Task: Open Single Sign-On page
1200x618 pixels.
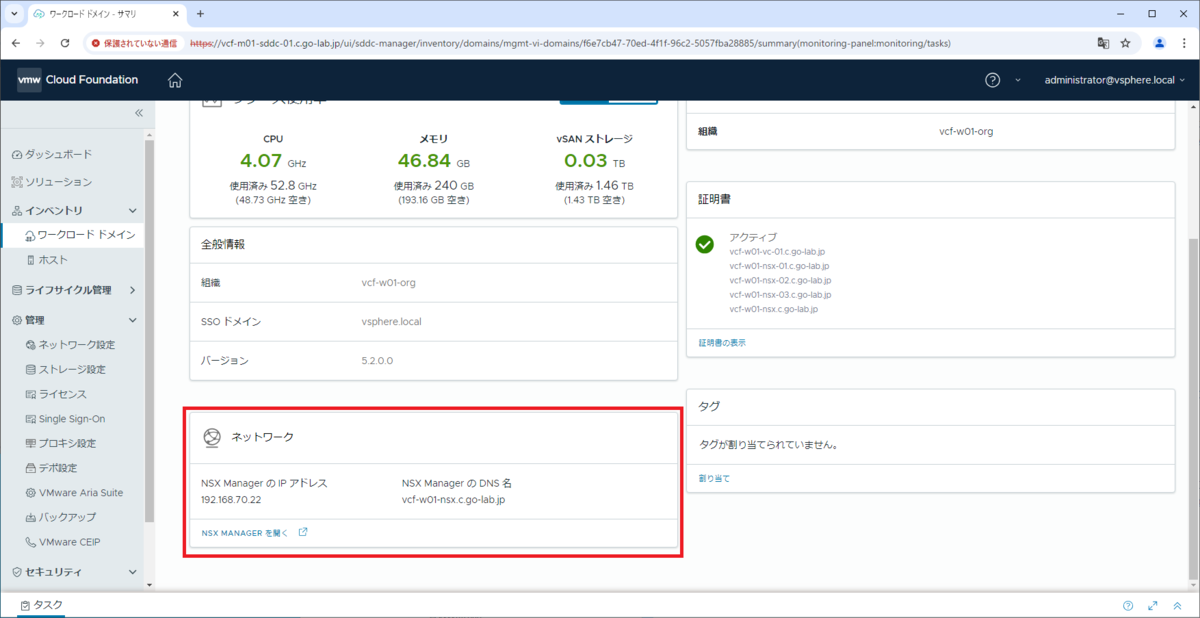Action: [72, 419]
